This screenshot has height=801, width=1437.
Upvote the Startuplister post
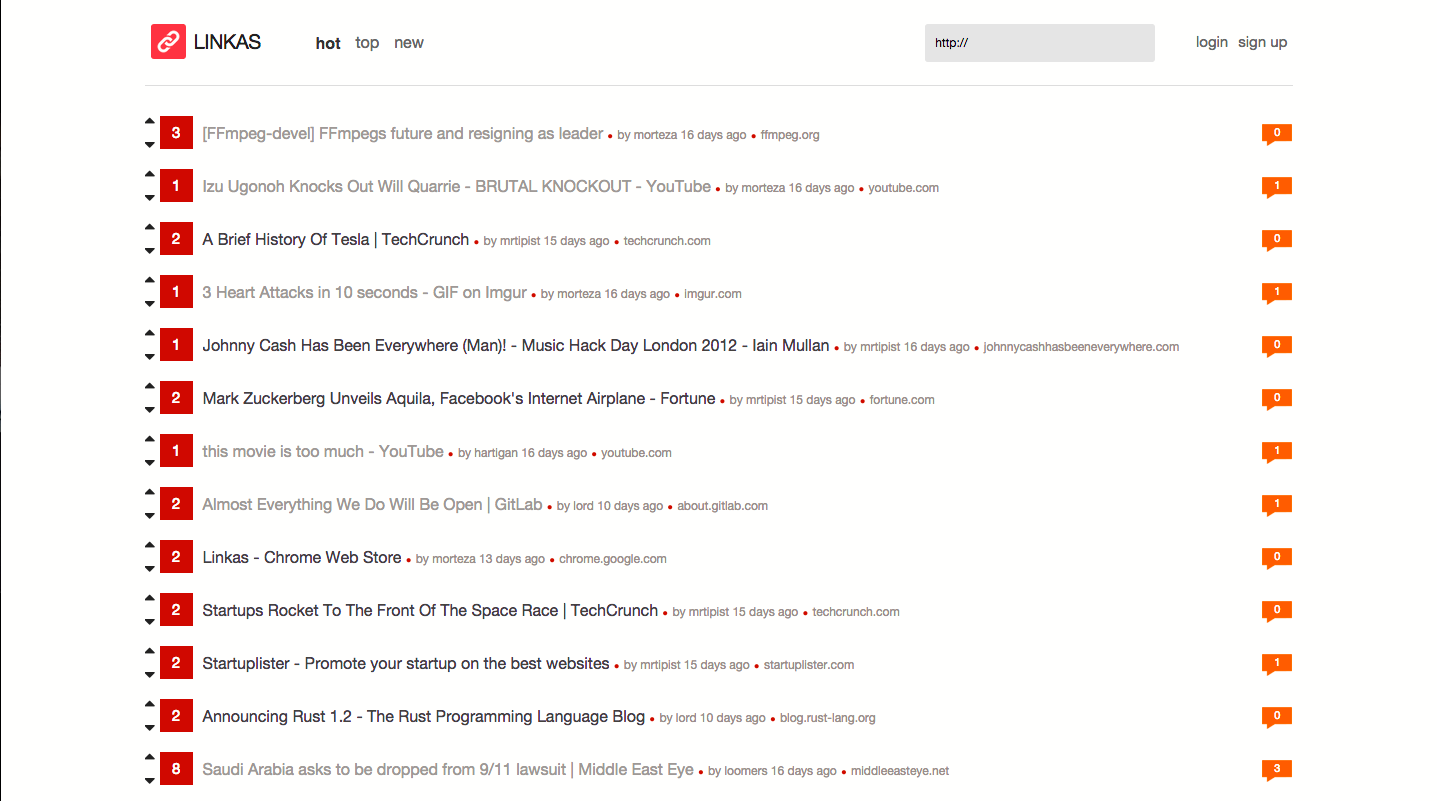tap(150, 651)
